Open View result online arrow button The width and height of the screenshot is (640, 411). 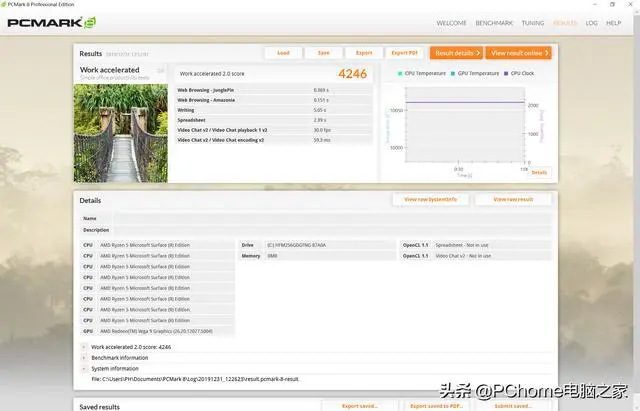(x=520, y=53)
